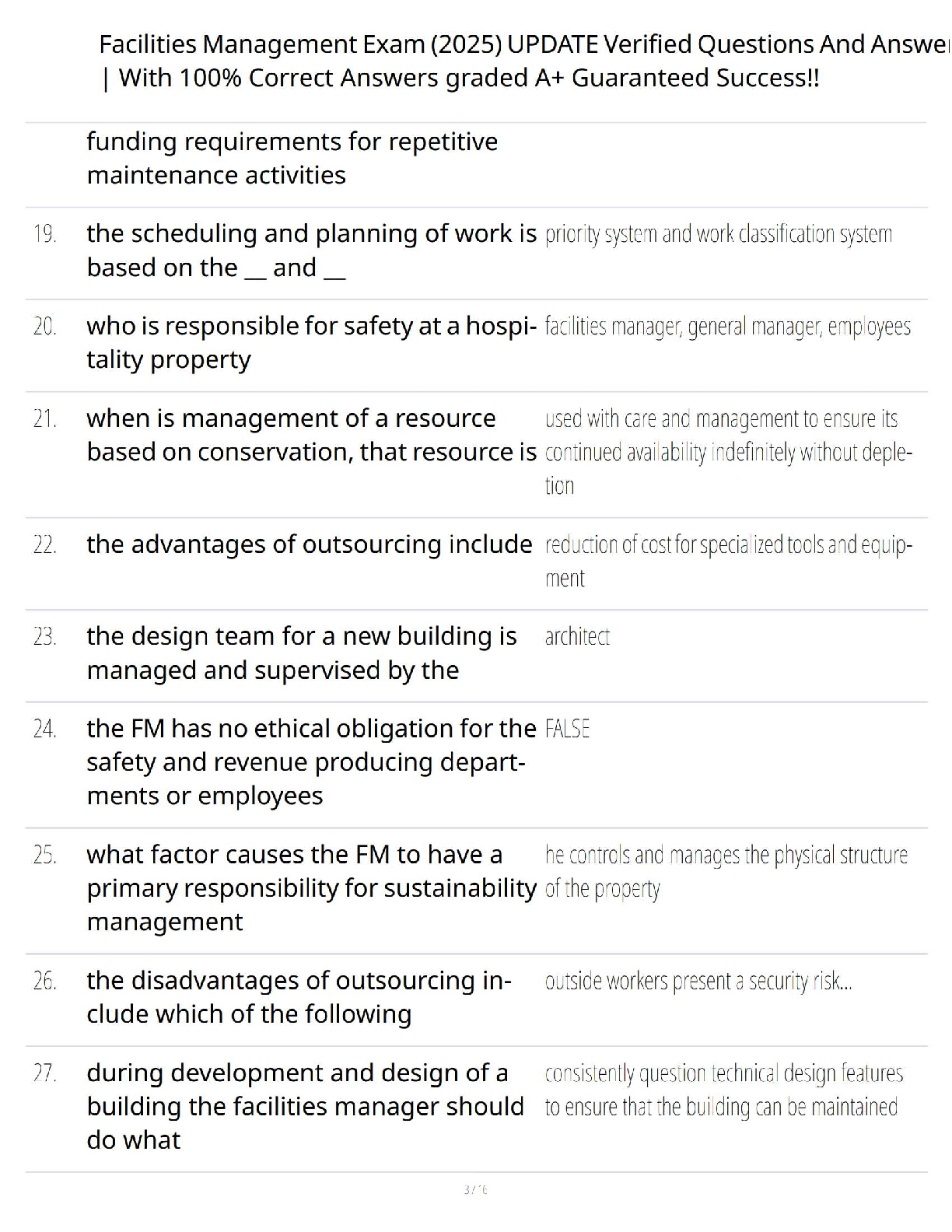
Task: Click question number 19
Action: click(45, 234)
